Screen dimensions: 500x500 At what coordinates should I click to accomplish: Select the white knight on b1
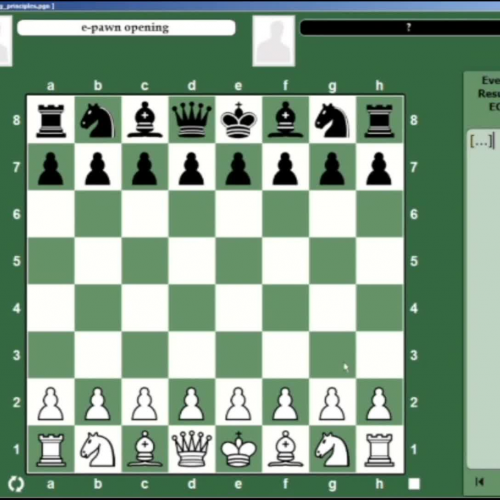[x=98, y=449]
